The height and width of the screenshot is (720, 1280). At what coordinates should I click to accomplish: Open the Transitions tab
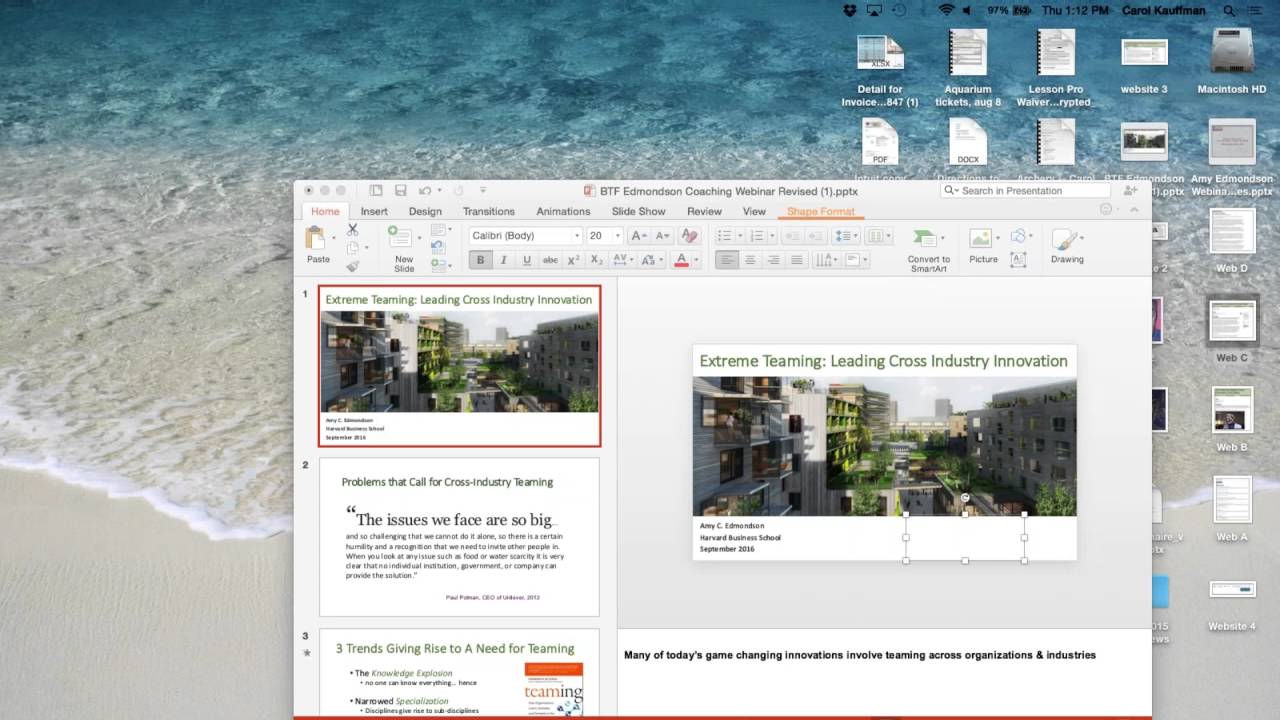coord(489,211)
